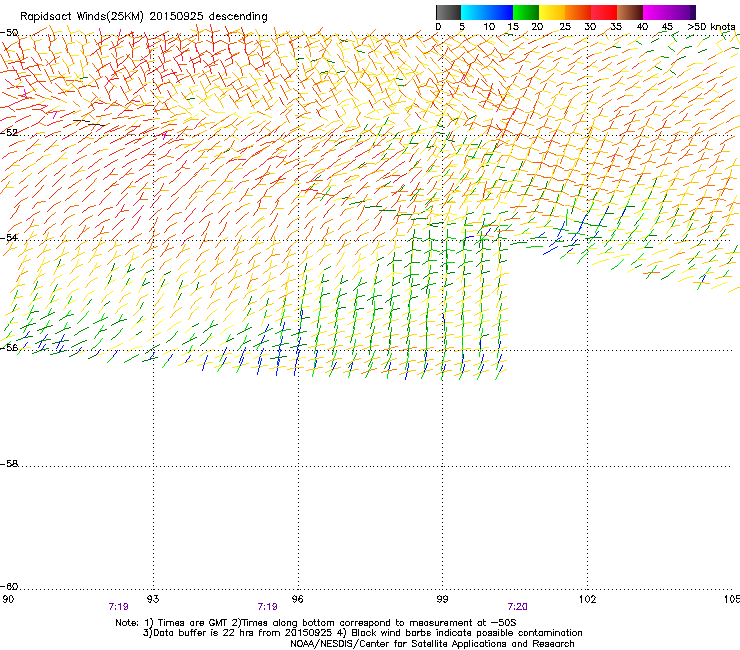Click the longitude label '102'

tap(587, 599)
